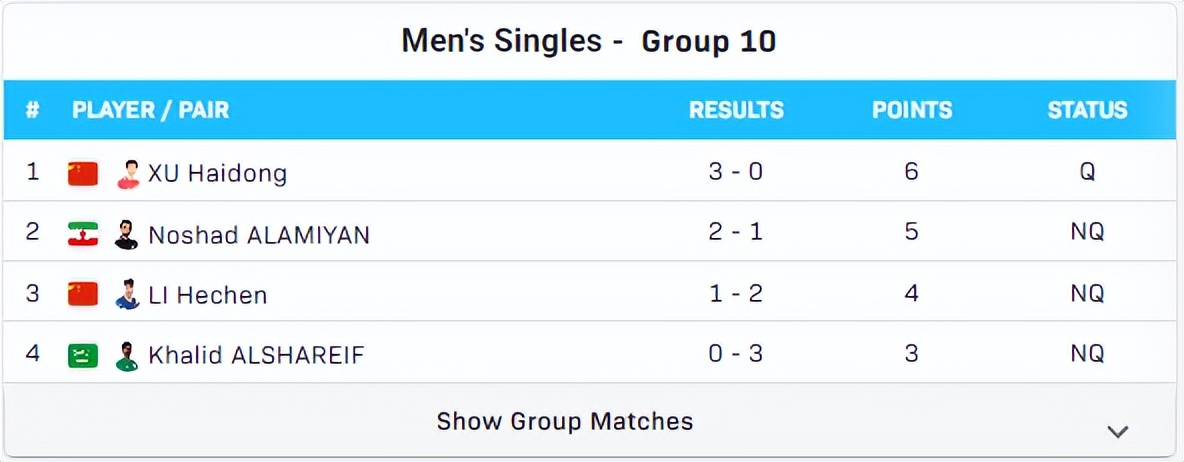Click the RESULTS column header
This screenshot has height=462, width=1184.
tap(736, 110)
